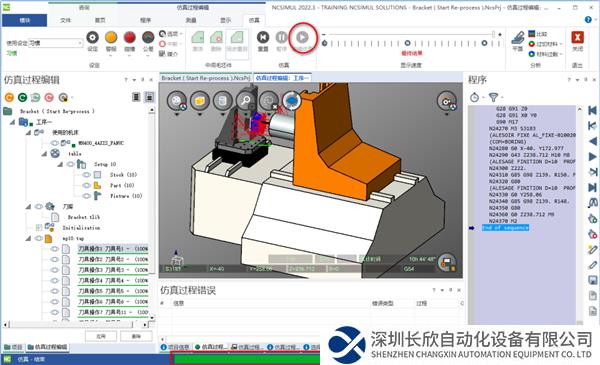Switch to the 显示 ribbon tab
Image resolution: width=600 pixels, height=365 pixels.
(x=225, y=20)
